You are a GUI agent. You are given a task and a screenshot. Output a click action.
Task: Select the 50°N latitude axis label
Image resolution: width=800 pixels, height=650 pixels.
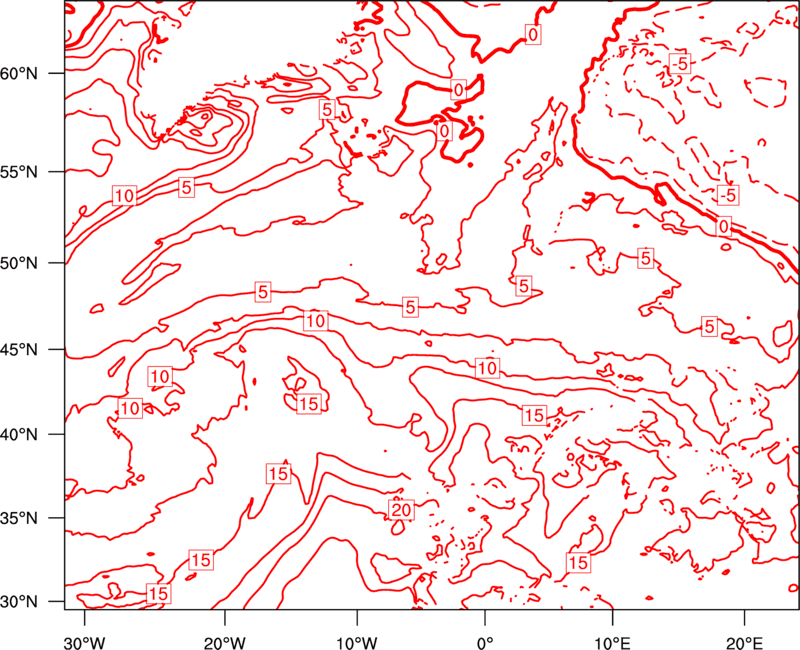pos(19,263)
